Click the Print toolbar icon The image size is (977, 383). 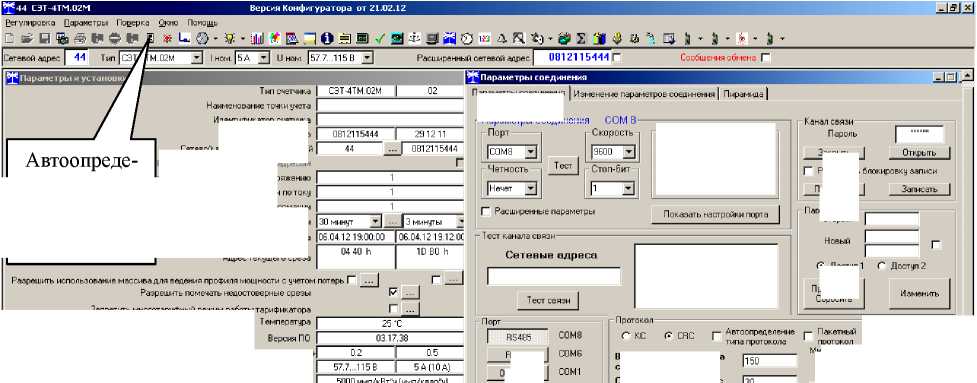click(80, 39)
